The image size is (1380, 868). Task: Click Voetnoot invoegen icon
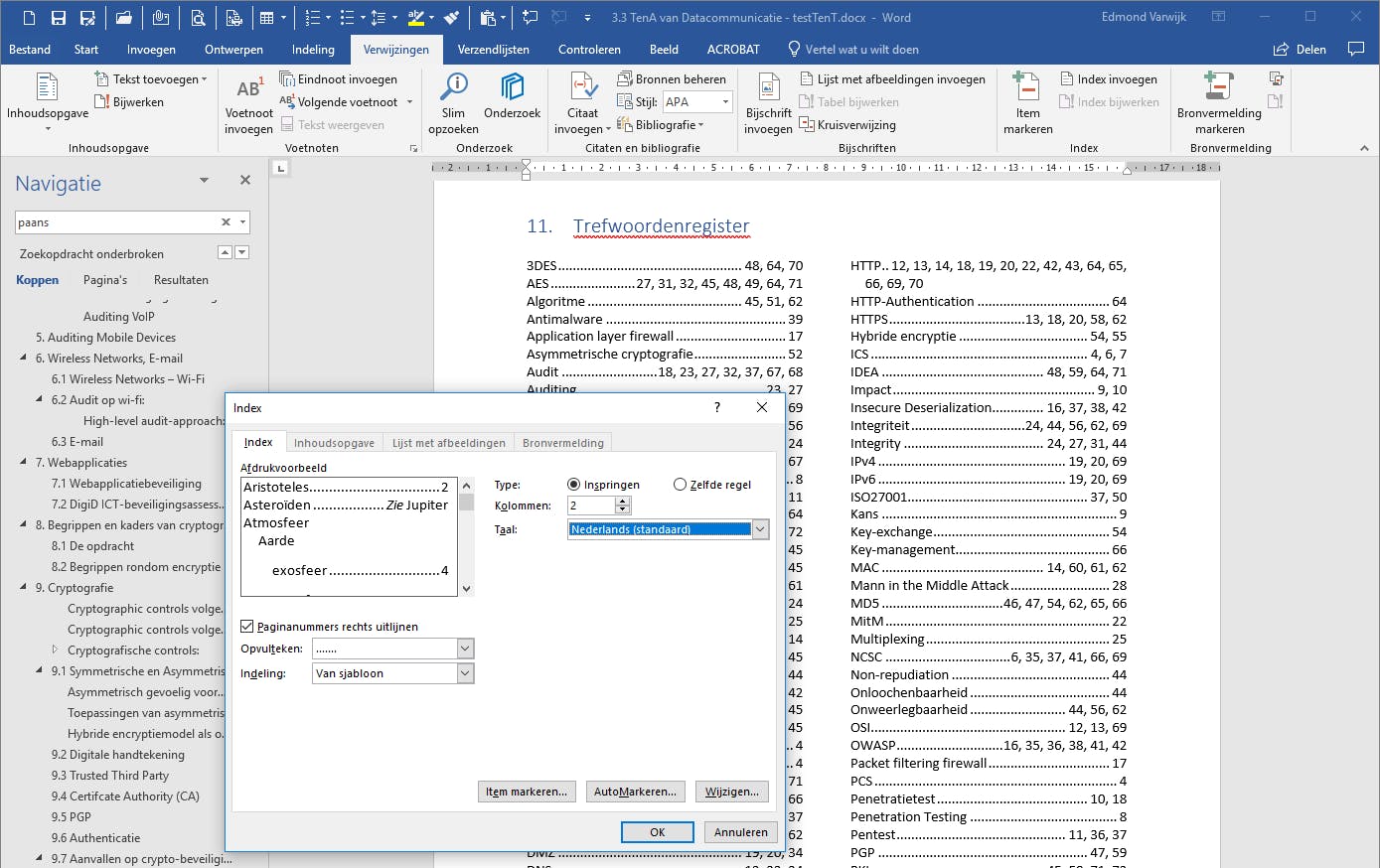coord(248,89)
